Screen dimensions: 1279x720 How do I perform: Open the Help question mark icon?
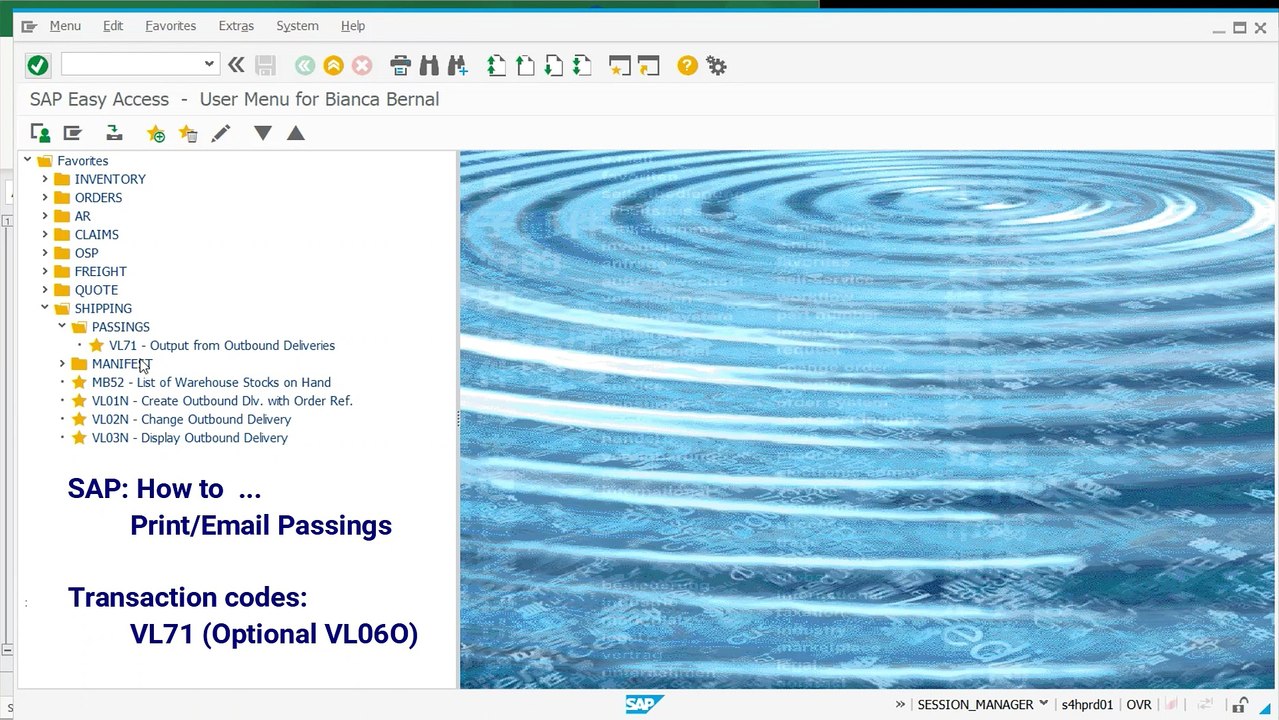point(687,66)
